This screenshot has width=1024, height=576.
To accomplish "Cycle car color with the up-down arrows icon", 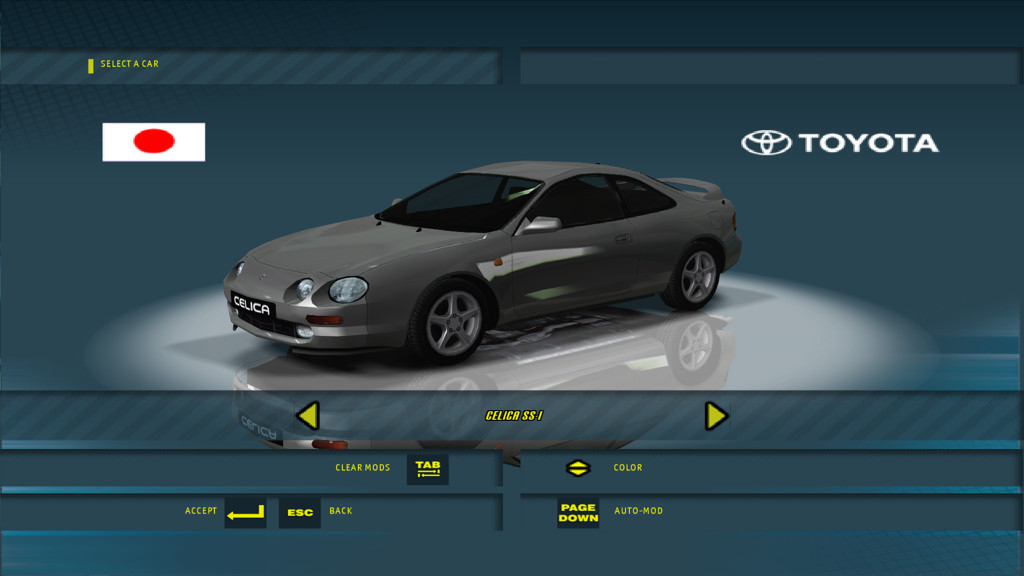I will point(578,468).
